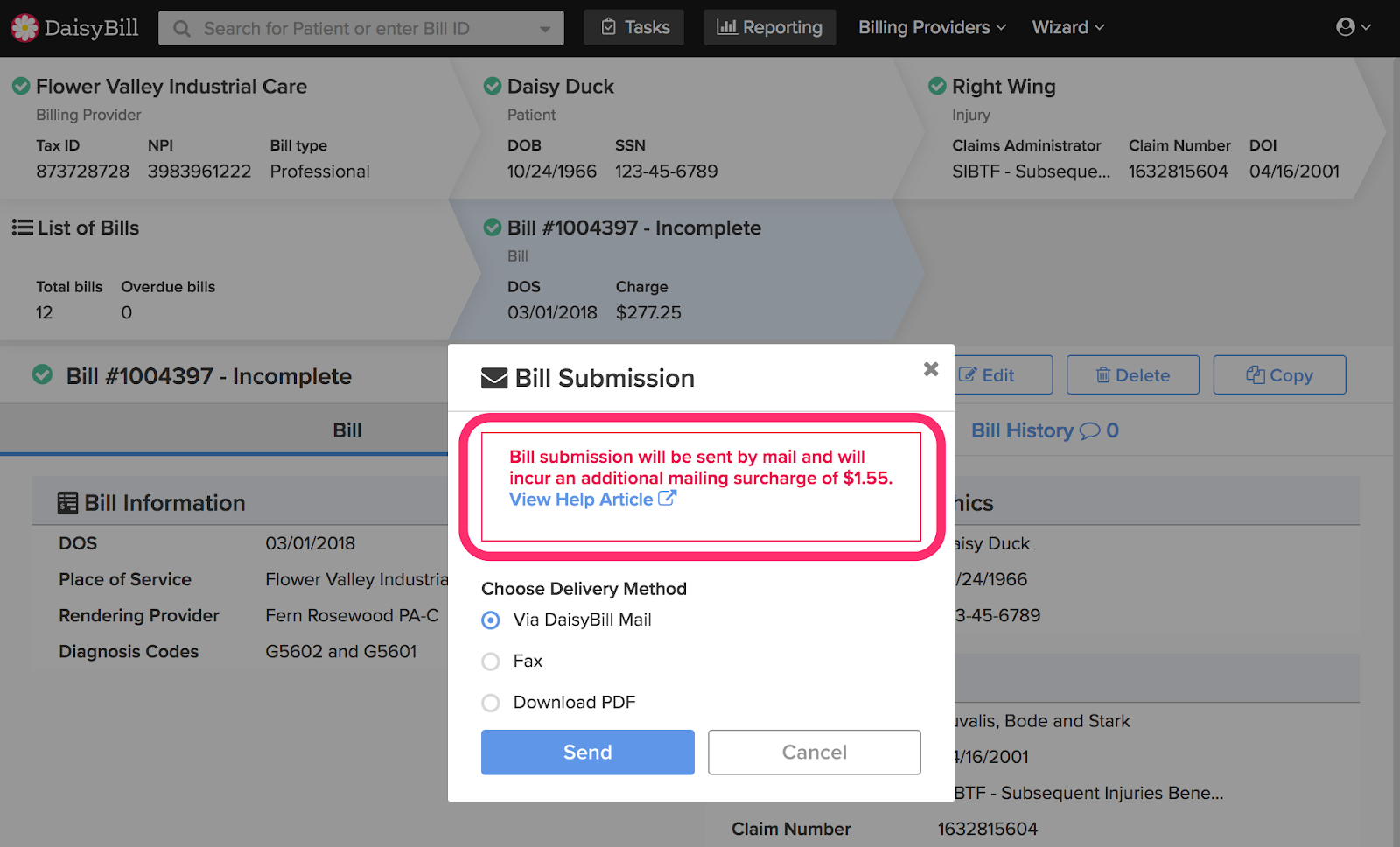Select Via DaisyBill Mail delivery method
Viewport: 1400px width, 847px height.
(491, 620)
